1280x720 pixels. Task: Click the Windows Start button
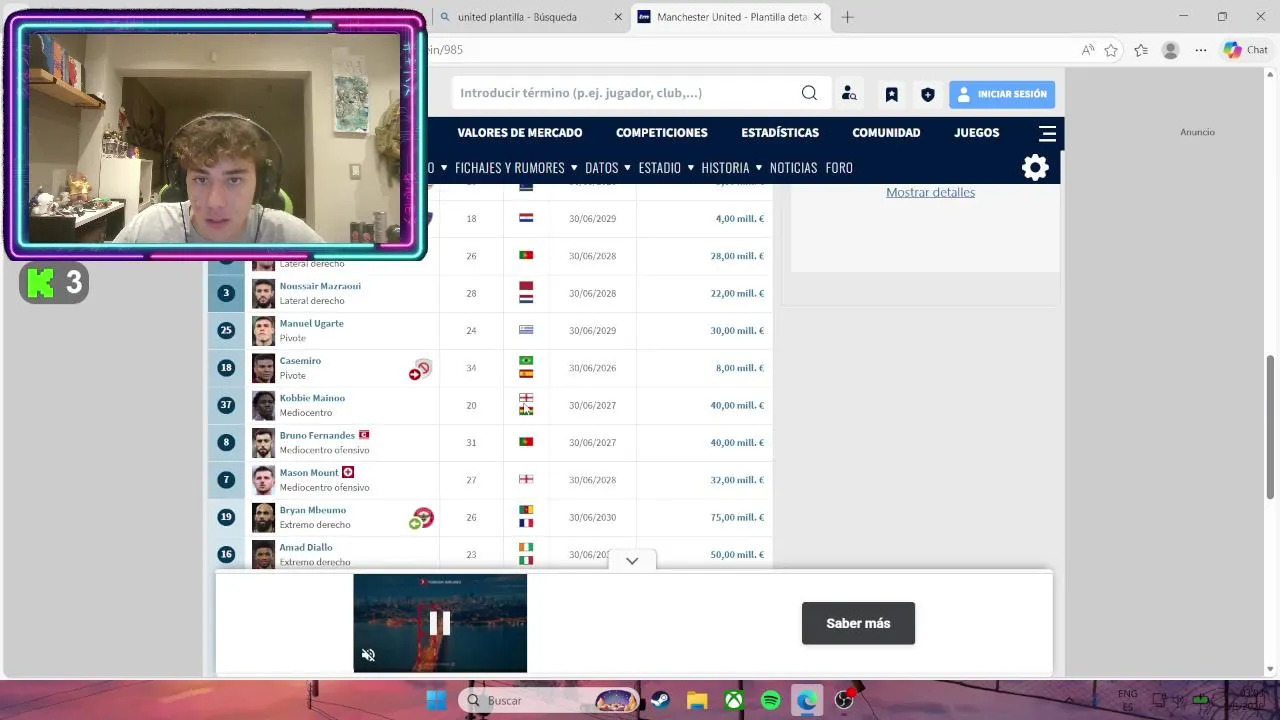[x=436, y=701]
